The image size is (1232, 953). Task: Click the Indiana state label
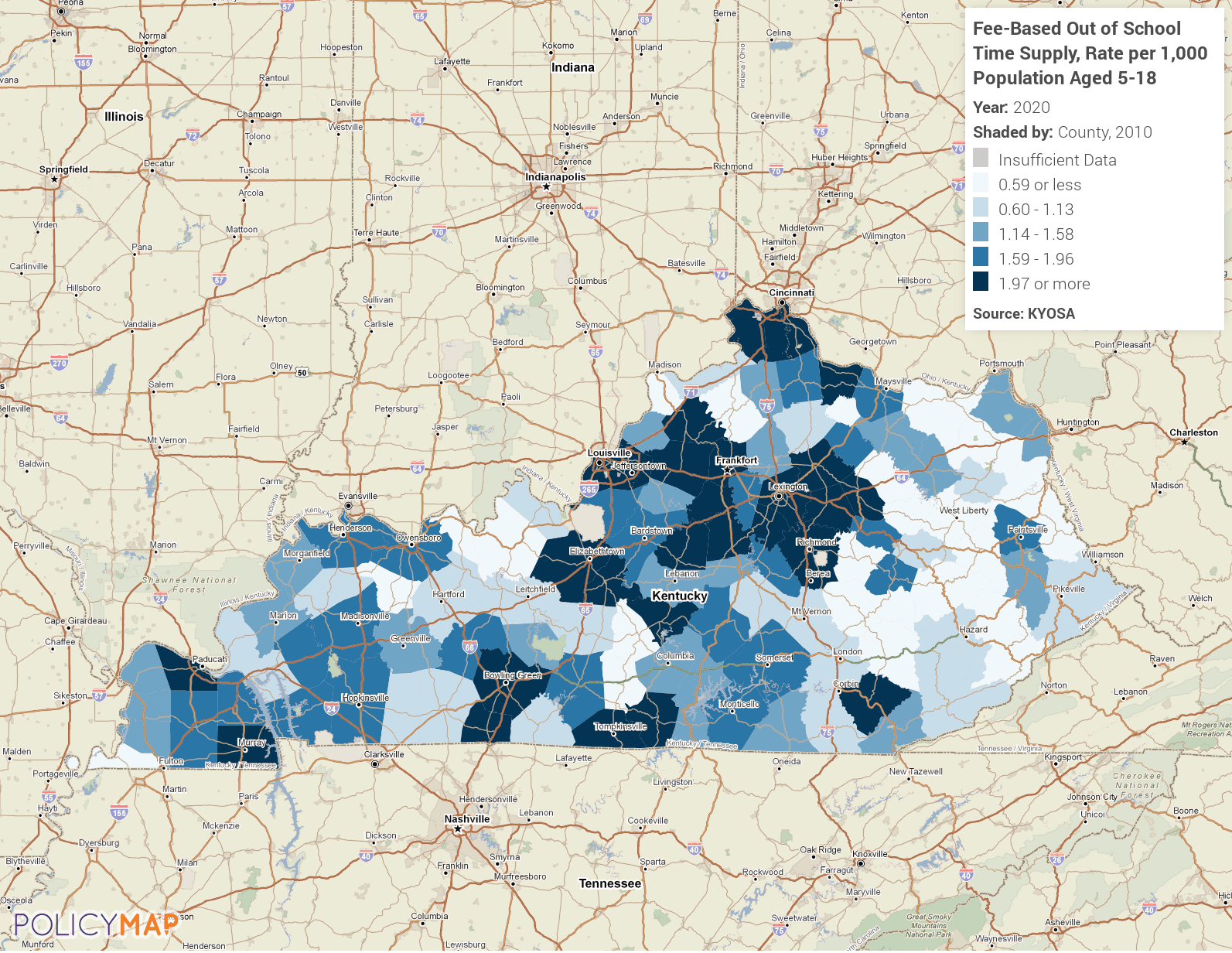(573, 67)
